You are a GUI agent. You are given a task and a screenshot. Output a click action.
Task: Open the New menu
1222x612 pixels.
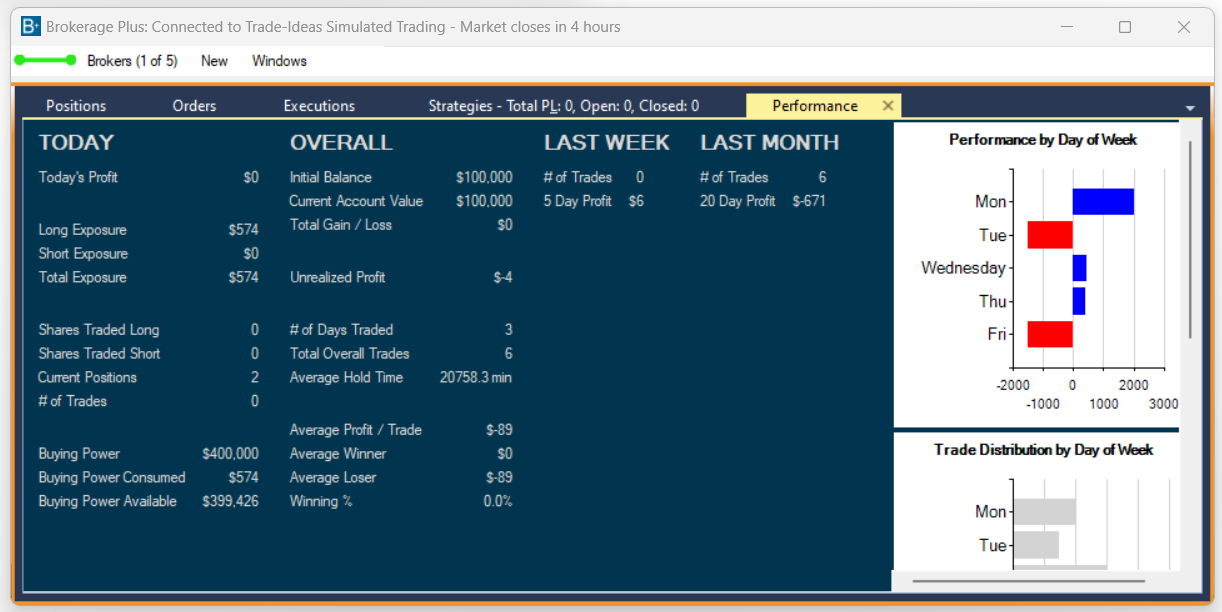coord(214,61)
